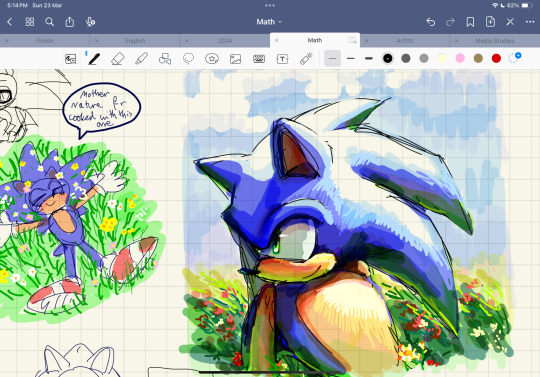Image resolution: width=540 pixels, height=377 pixels.
Task: Pick the tan brown pen color
Action: click(478, 59)
